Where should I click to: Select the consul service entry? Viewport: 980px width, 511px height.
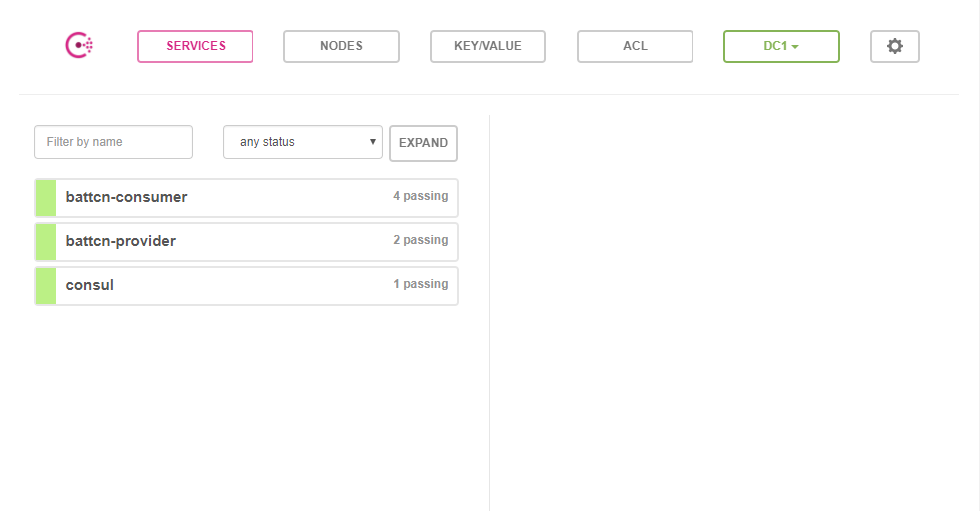click(90, 285)
